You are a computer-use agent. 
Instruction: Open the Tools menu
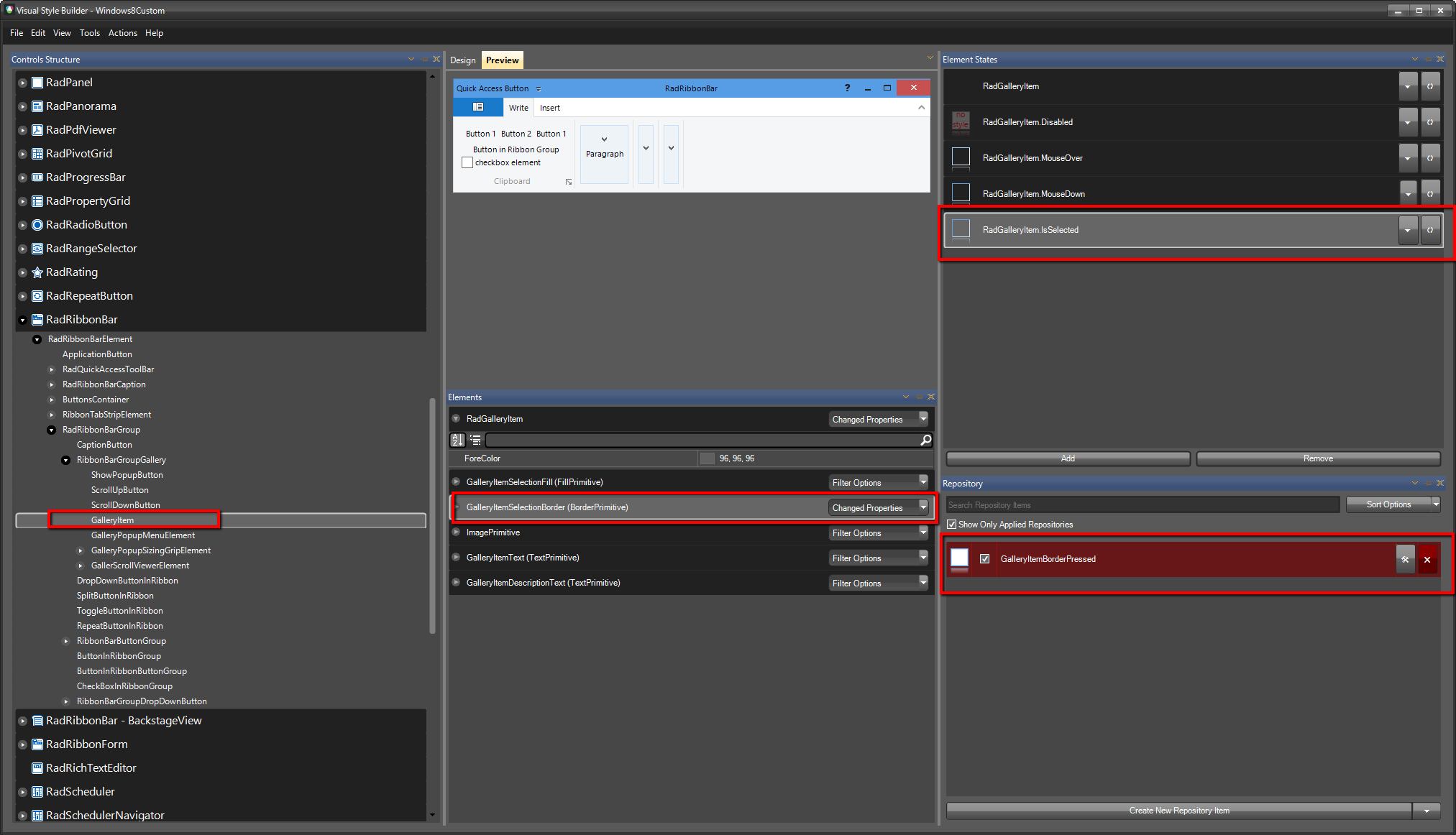point(89,33)
